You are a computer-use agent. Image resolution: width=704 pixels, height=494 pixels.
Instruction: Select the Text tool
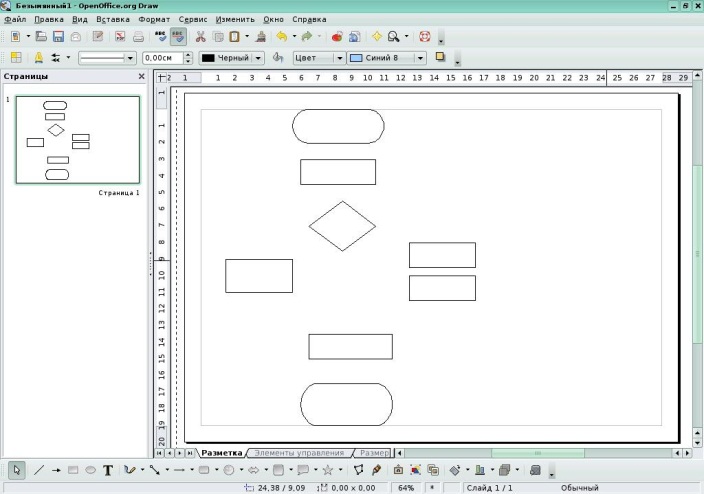(x=108, y=470)
